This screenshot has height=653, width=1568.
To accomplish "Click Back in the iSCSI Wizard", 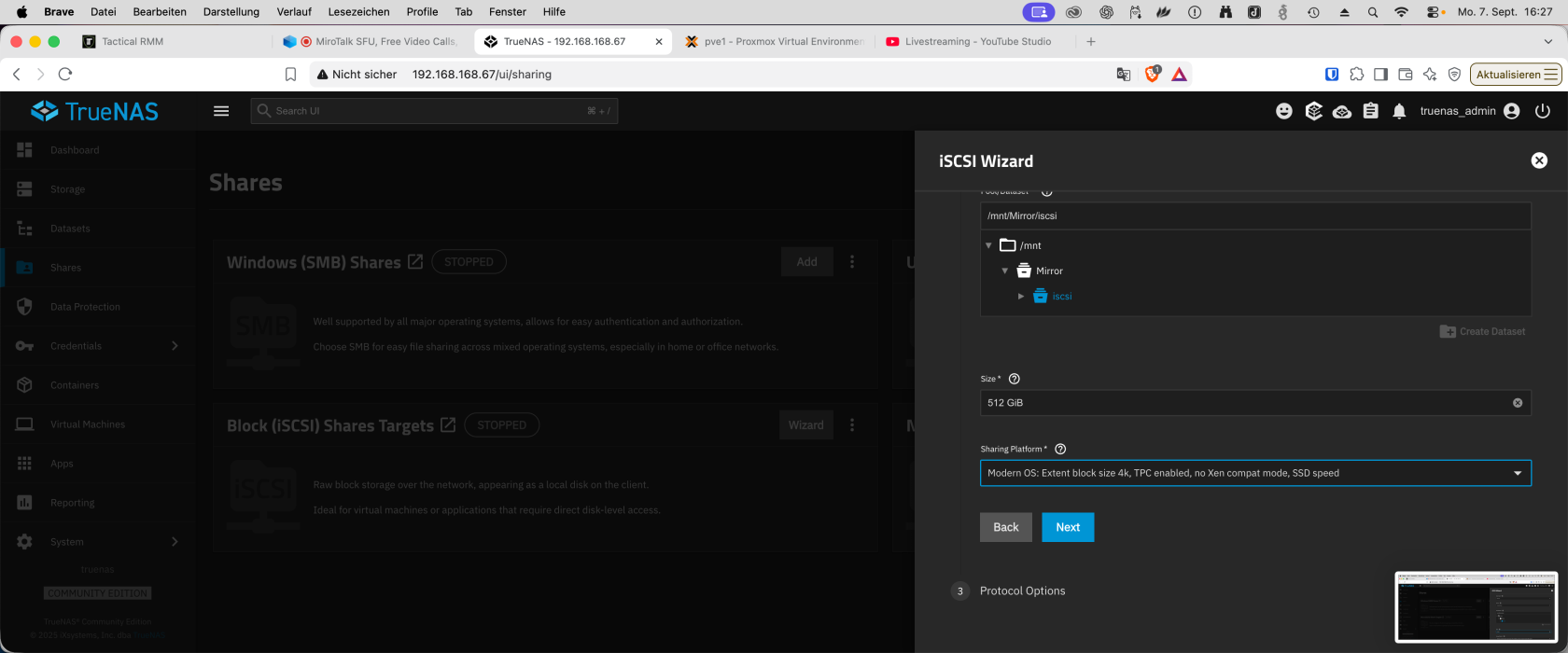I will (x=1006, y=527).
